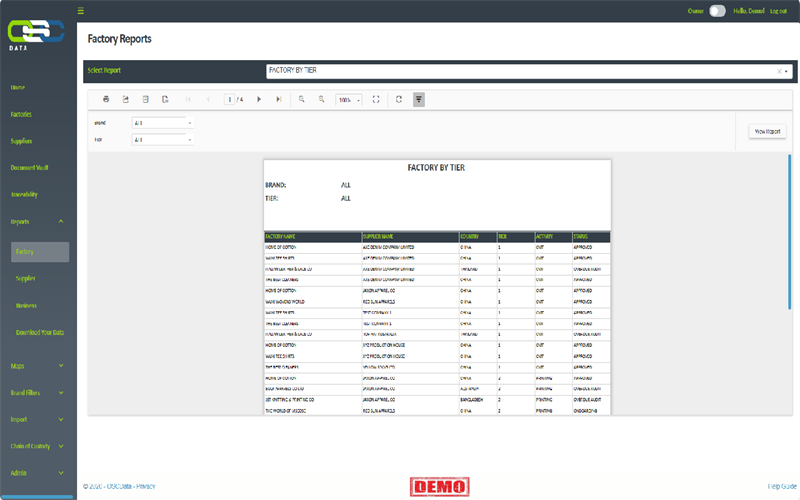Toggle the report parameters filter icon
Viewport: 800px width, 500px height.
pyautogui.click(x=419, y=99)
